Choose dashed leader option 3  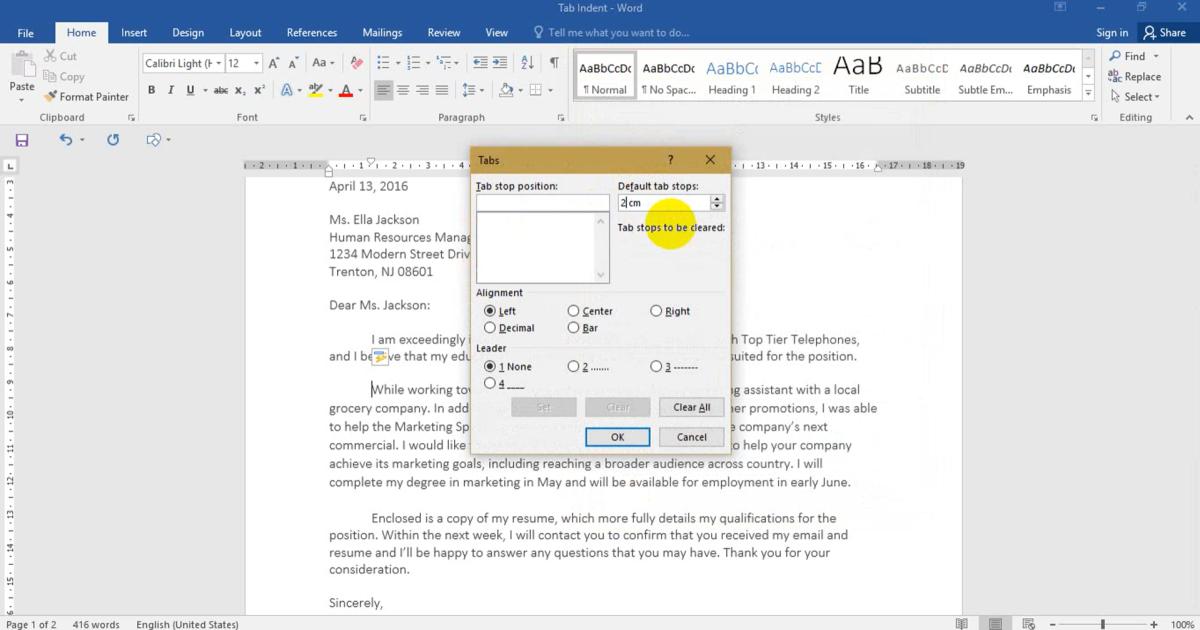click(x=656, y=367)
